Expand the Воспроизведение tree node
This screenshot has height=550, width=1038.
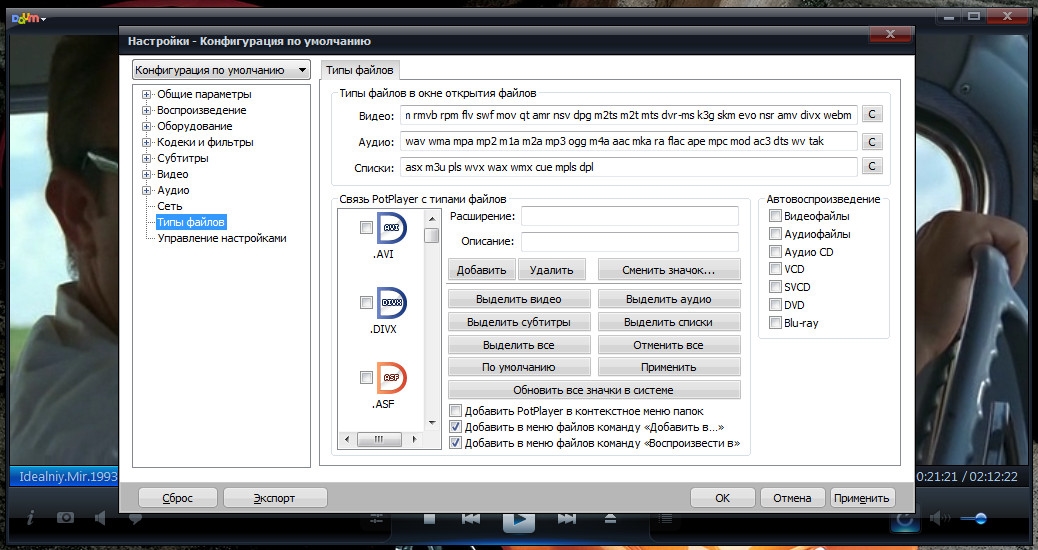point(147,110)
